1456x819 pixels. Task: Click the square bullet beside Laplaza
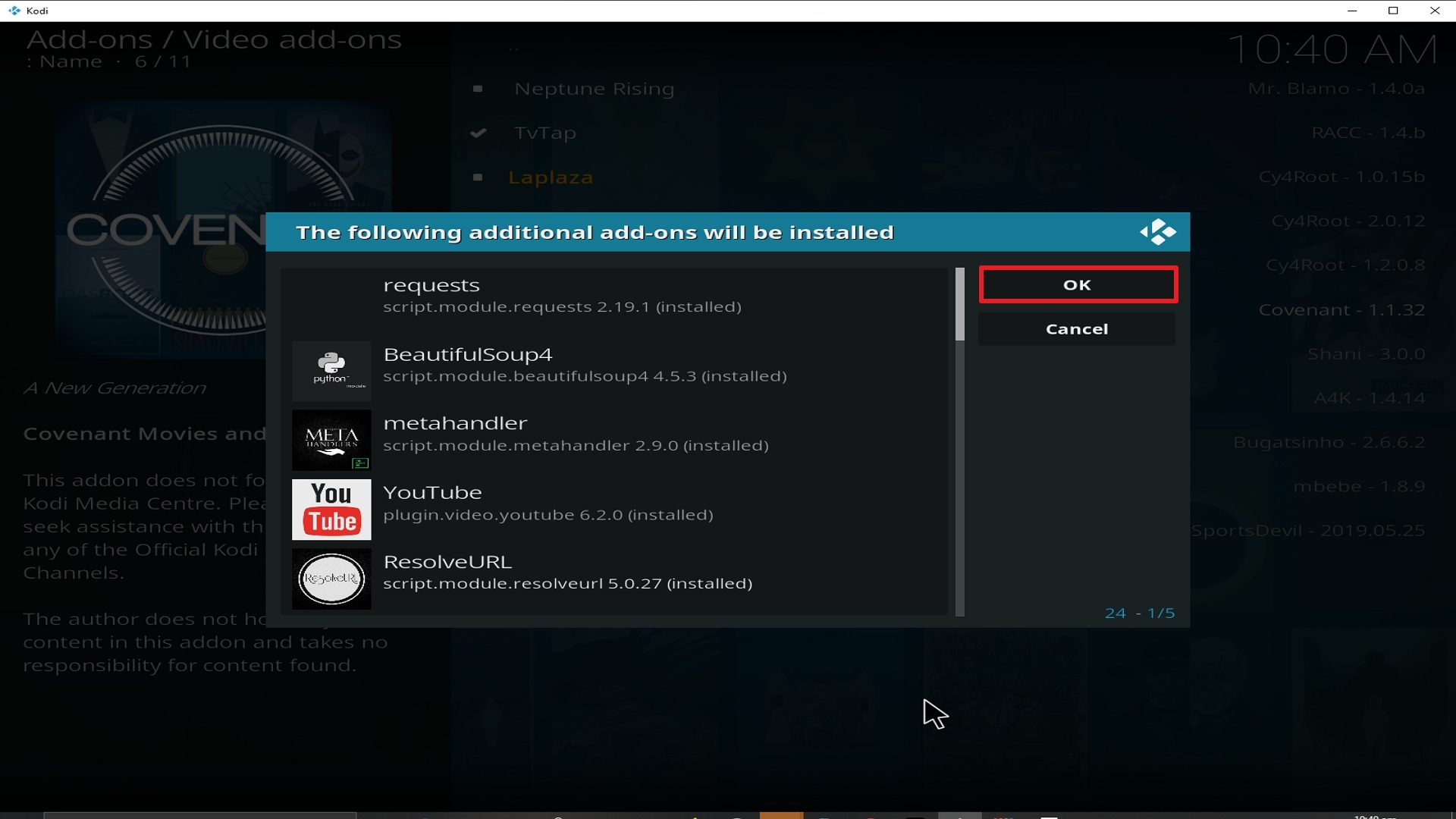click(x=478, y=177)
